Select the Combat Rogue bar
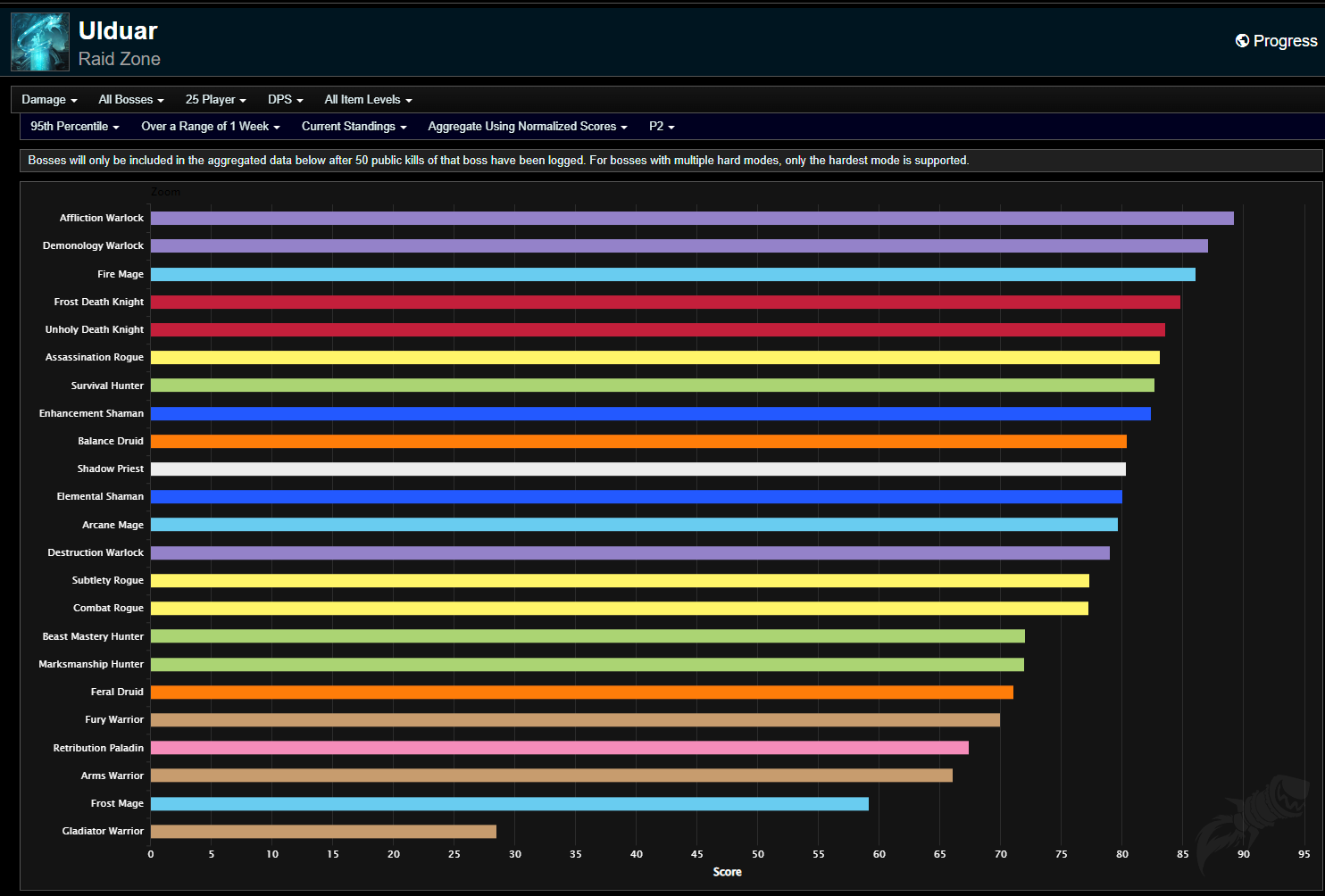1325x896 pixels. [620, 609]
